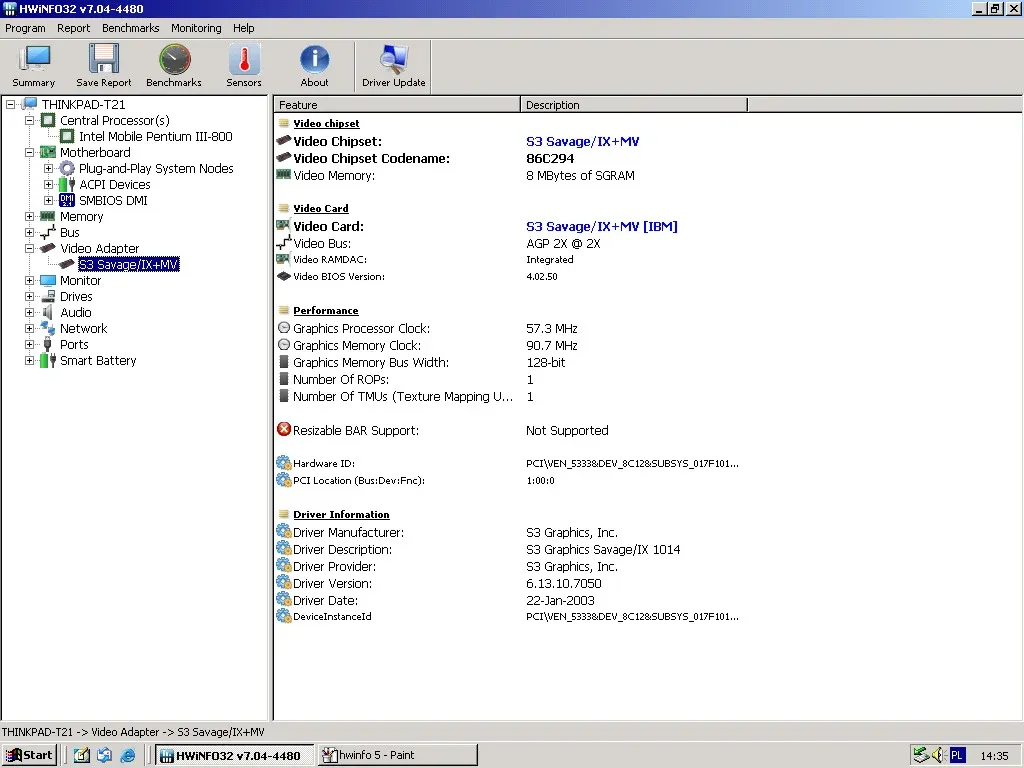The image size is (1024, 768).
Task: Click the Drives icon in tree
Action: tap(48, 296)
